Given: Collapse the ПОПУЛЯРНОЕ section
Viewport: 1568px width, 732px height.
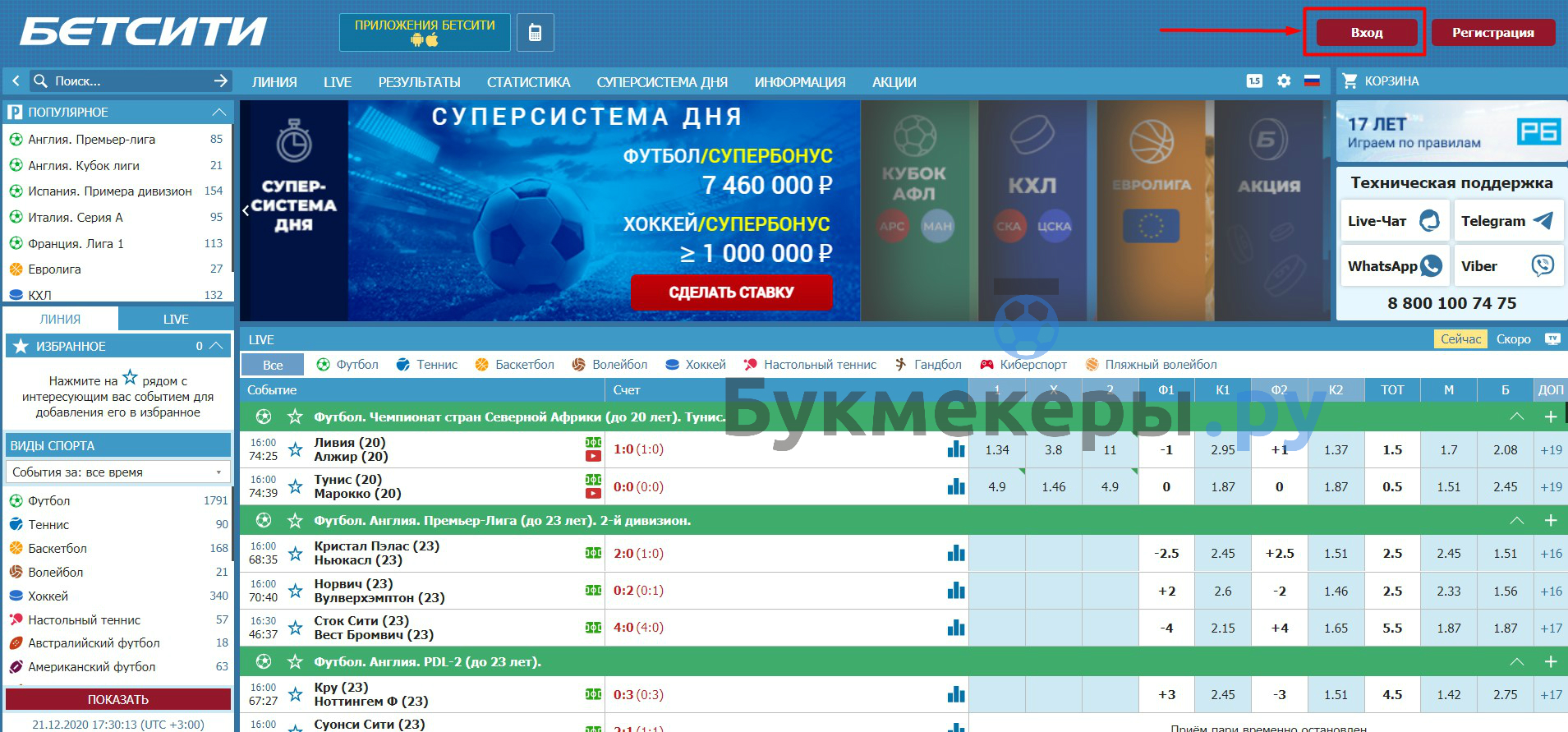Looking at the screenshot, I should [x=218, y=112].
